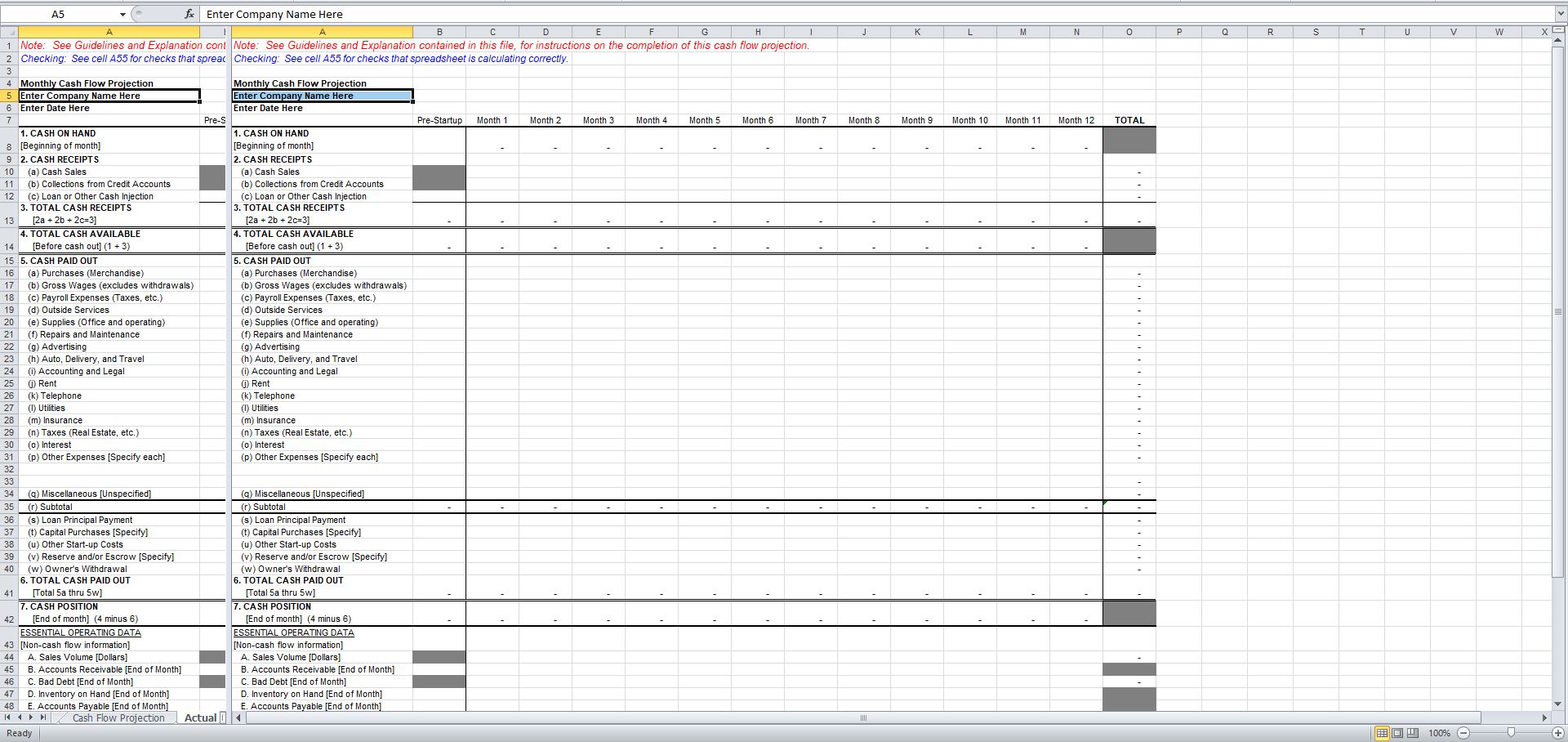Viewport: 1568px width, 742px height.
Task: Click '(w) Owner's Withdrawal' in right pane
Action: pos(290,569)
